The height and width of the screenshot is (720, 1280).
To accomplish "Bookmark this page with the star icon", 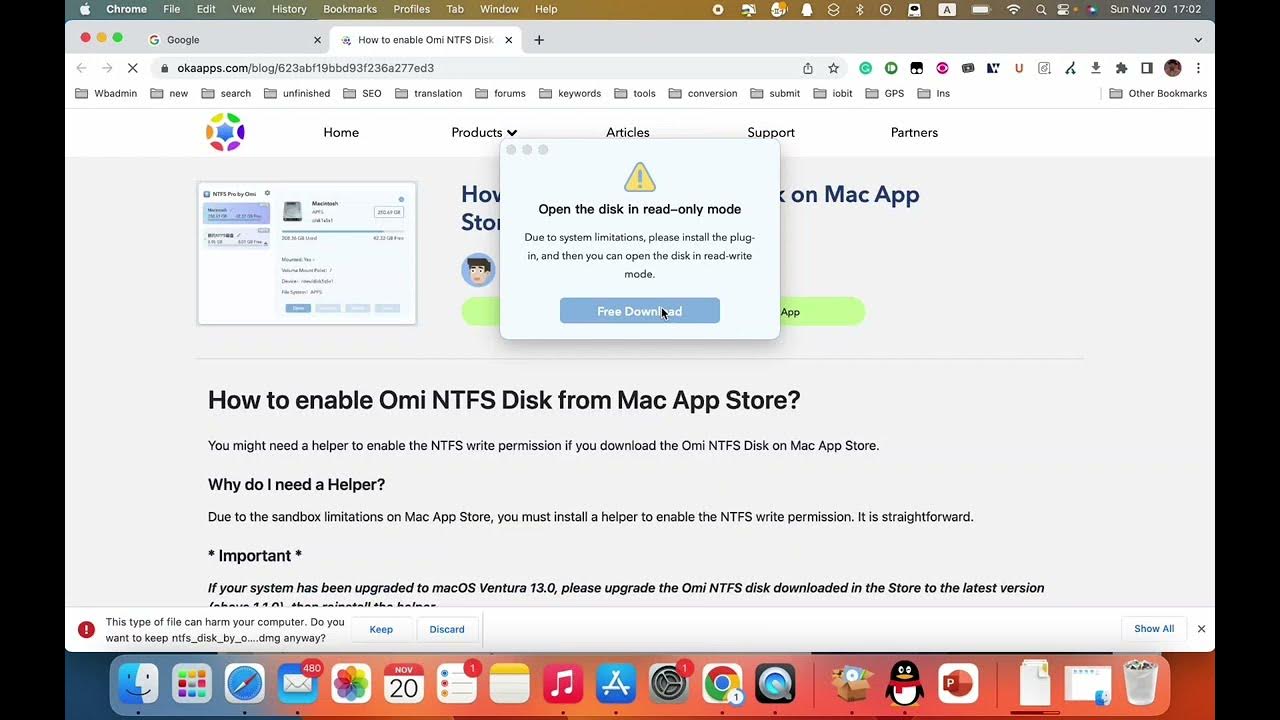I will (833, 68).
